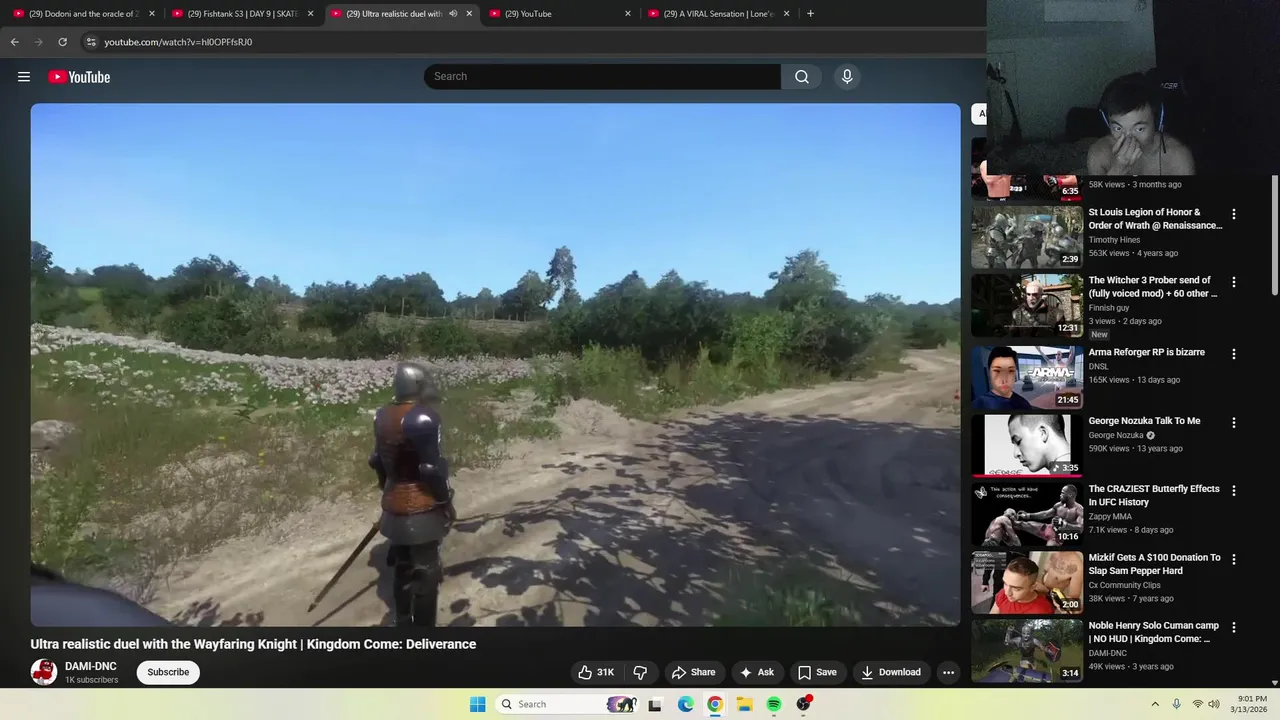
Task: Subscribe to DAMI-DNC channel
Action: 168,672
